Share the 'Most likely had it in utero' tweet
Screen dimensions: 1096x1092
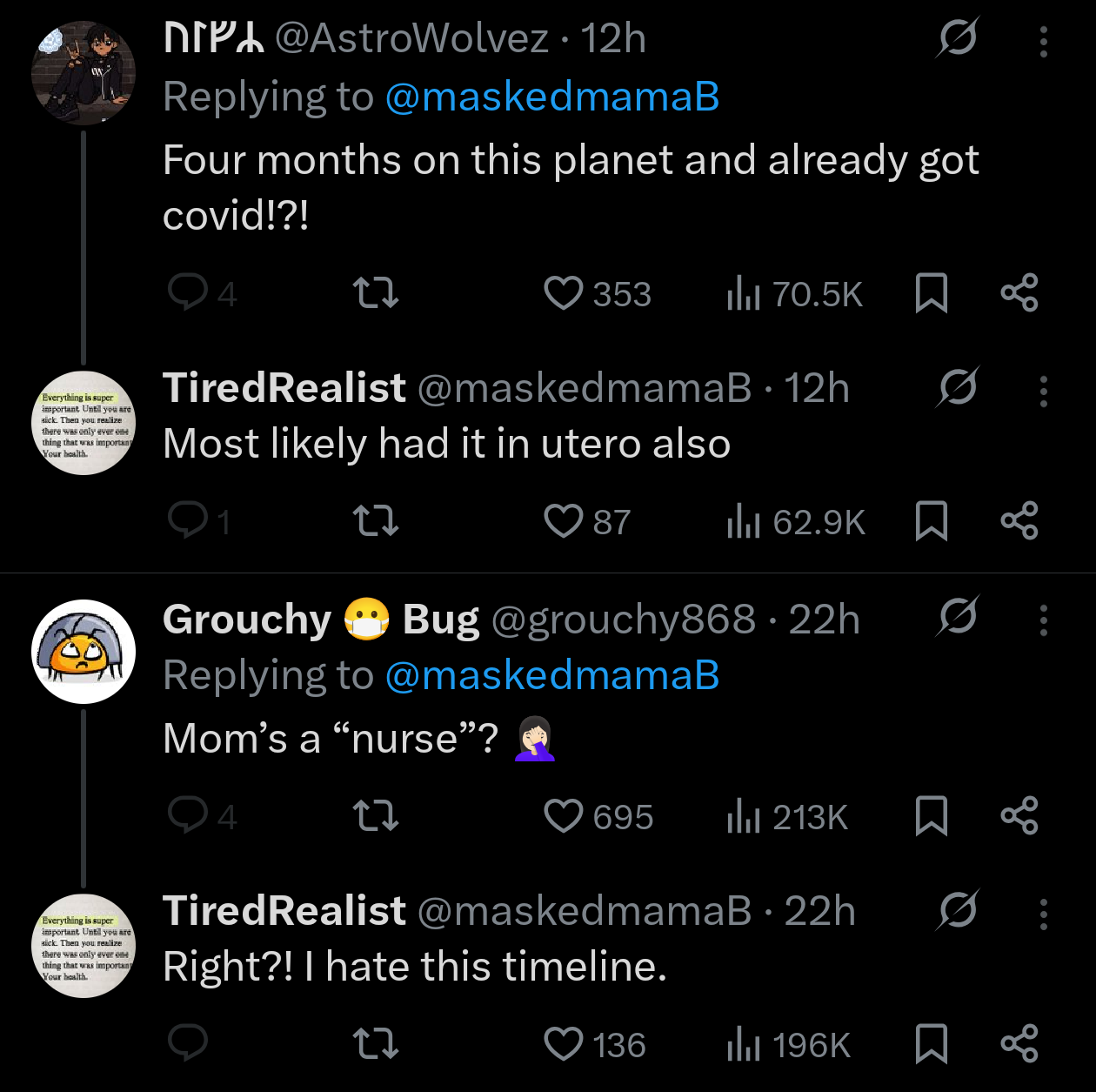tap(1019, 520)
